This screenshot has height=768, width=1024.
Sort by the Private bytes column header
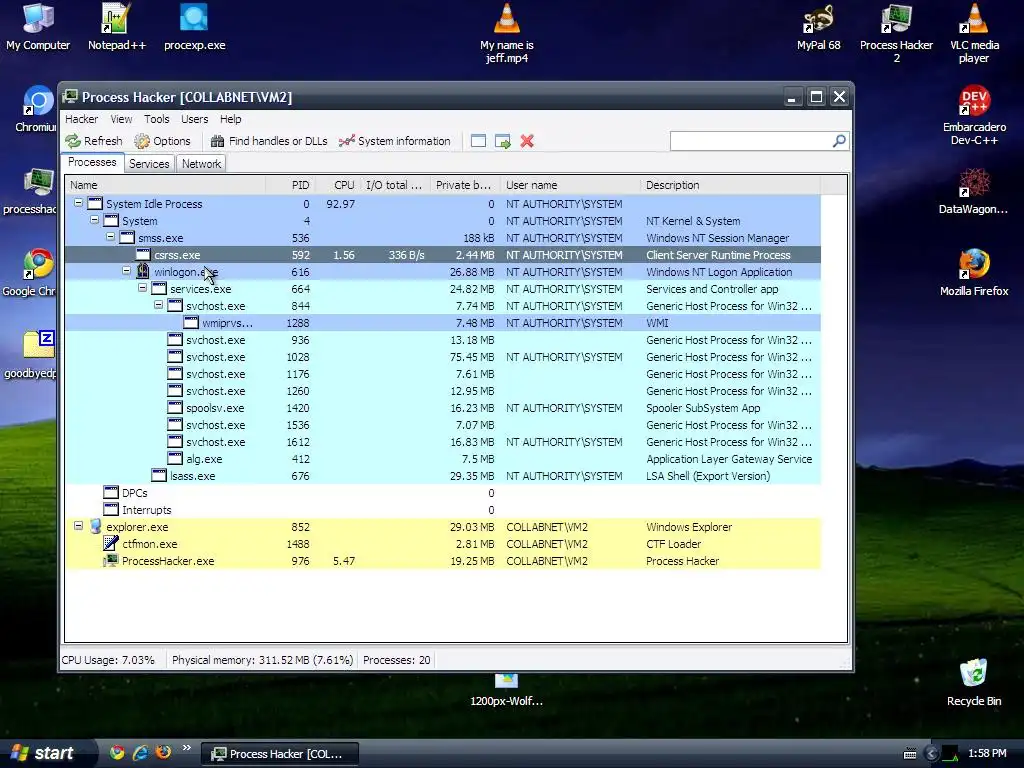[x=463, y=185]
